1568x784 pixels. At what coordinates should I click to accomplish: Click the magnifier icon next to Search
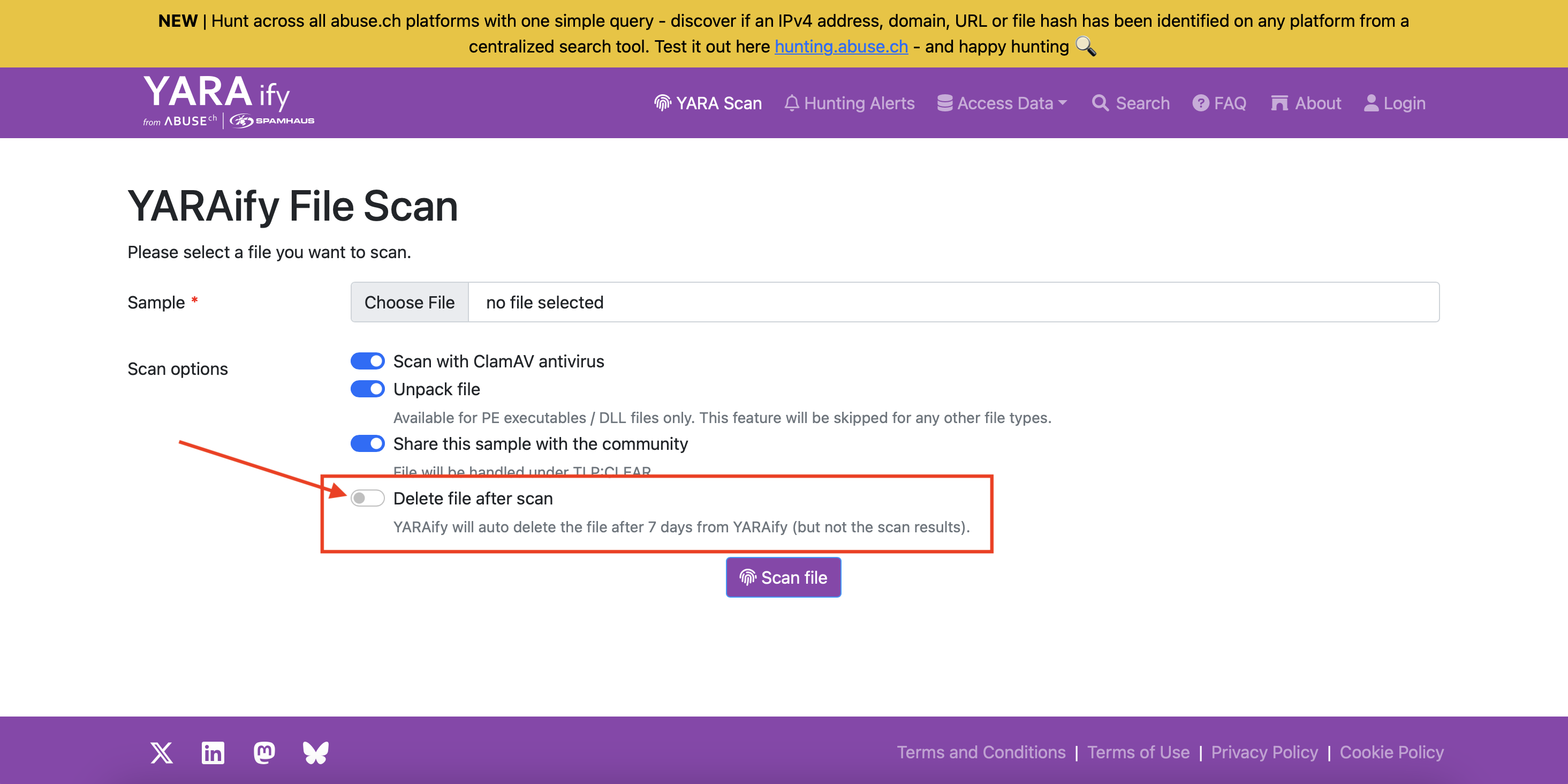point(1100,103)
